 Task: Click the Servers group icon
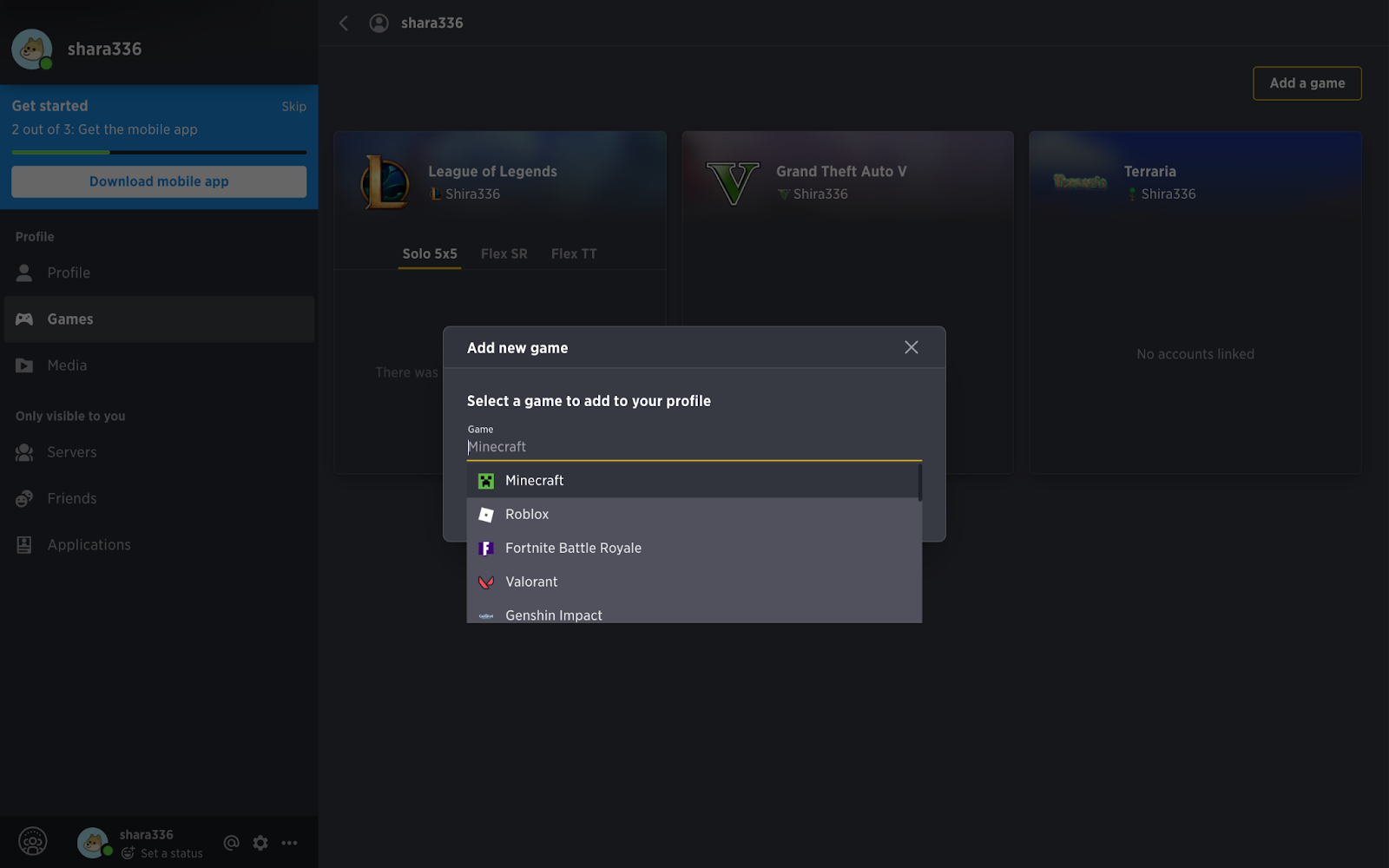point(24,452)
